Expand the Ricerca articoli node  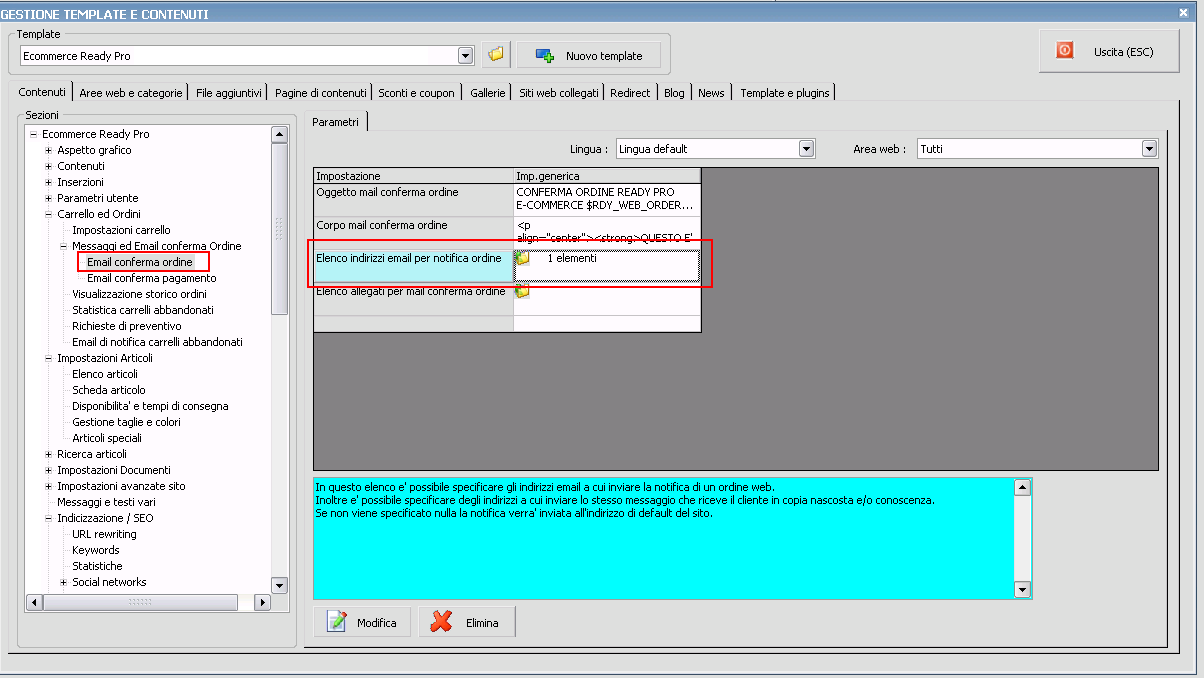48,454
